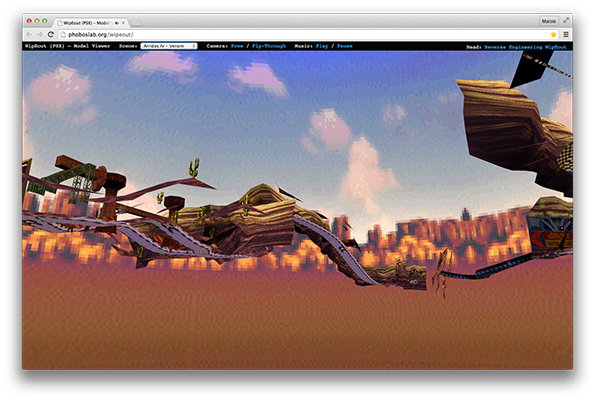Select the WipEout (PSX) browser tab
The height and width of the screenshot is (400, 595).
pos(91,23)
